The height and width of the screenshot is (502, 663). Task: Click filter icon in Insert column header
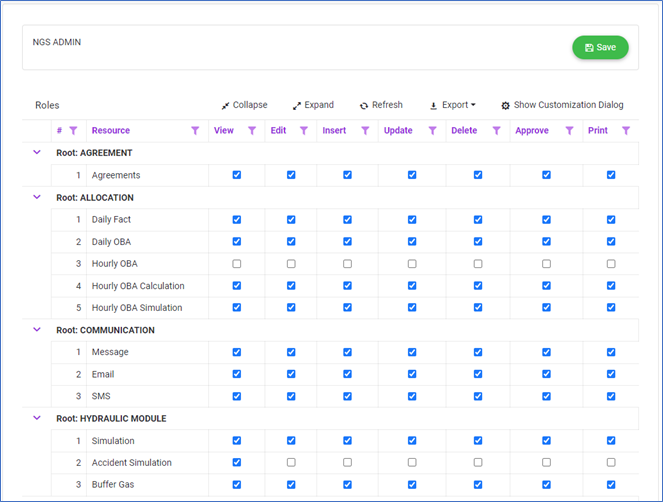pyautogui.click(x=365, y=131)
